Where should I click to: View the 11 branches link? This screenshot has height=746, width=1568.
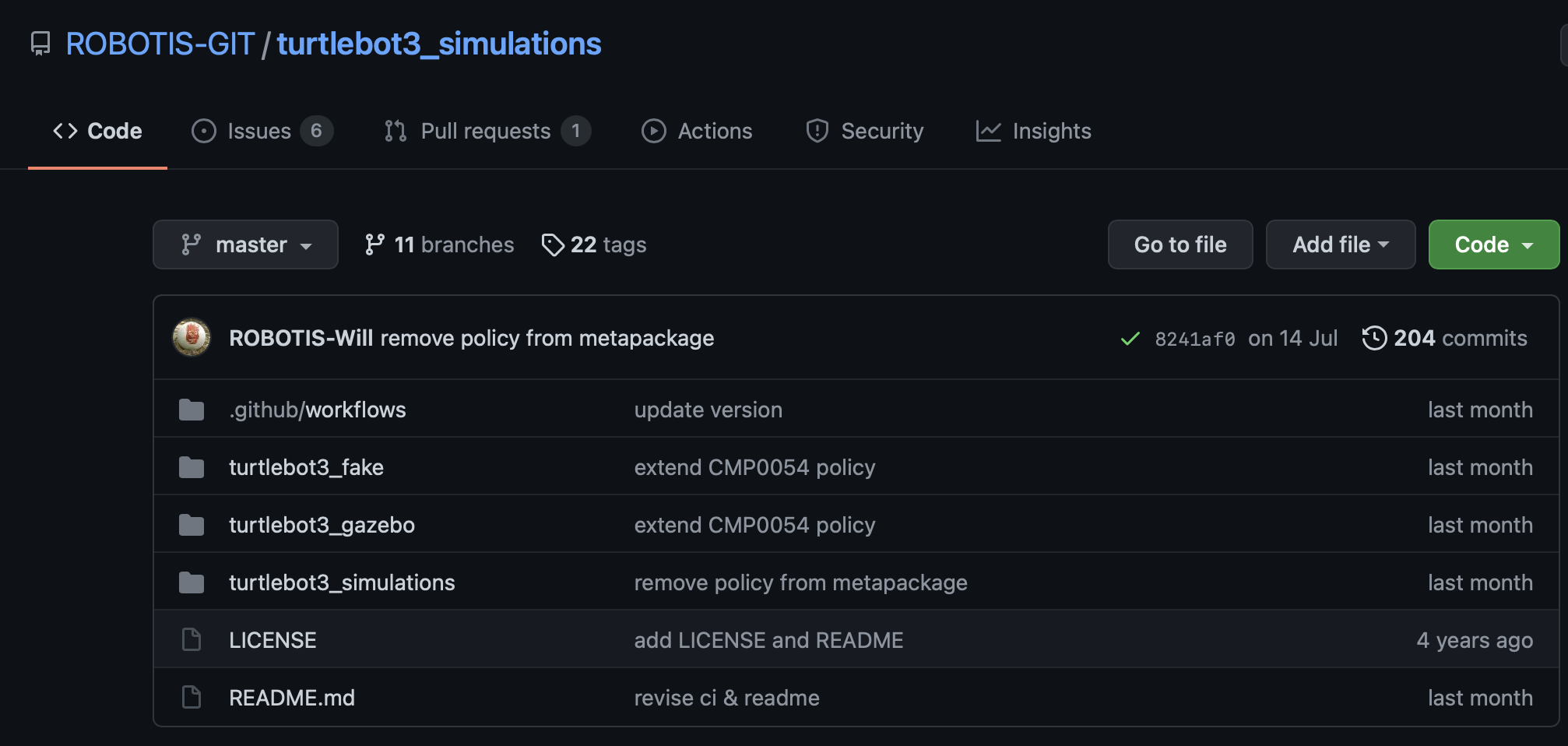439,245
